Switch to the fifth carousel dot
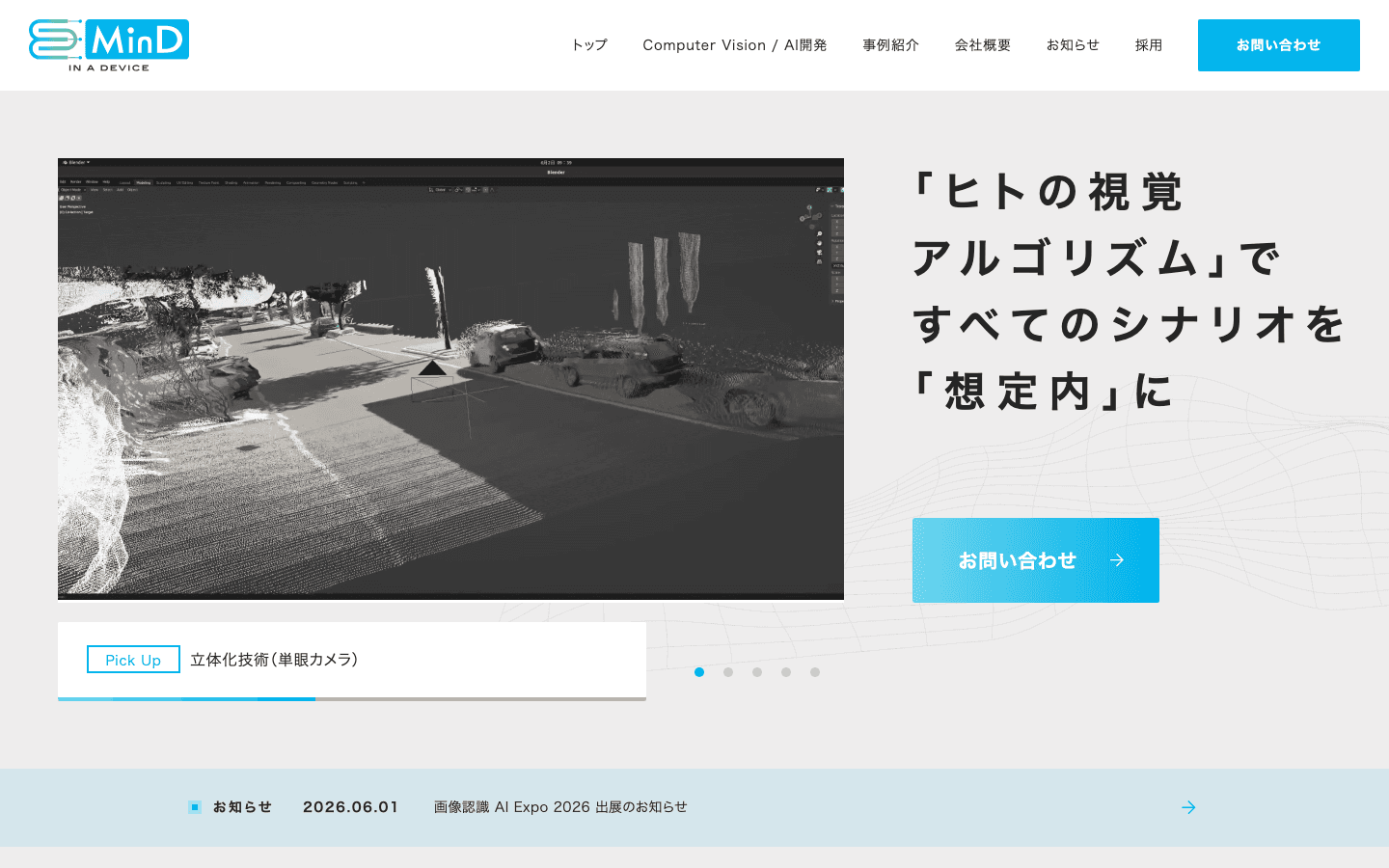This screenshot has width=1389, height=868. (x=815, y=672)
